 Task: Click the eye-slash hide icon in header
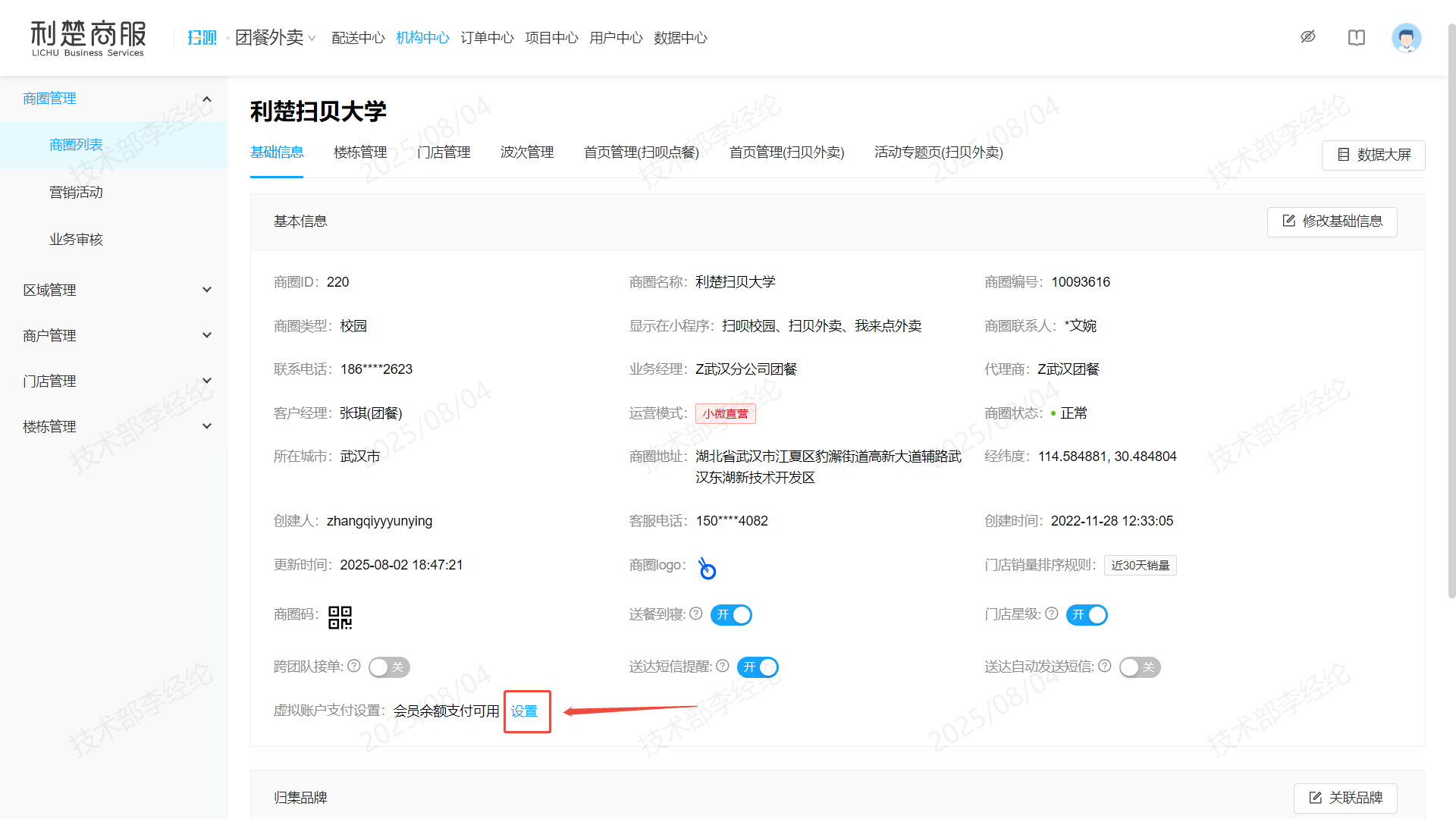(x=1308, y=37)
